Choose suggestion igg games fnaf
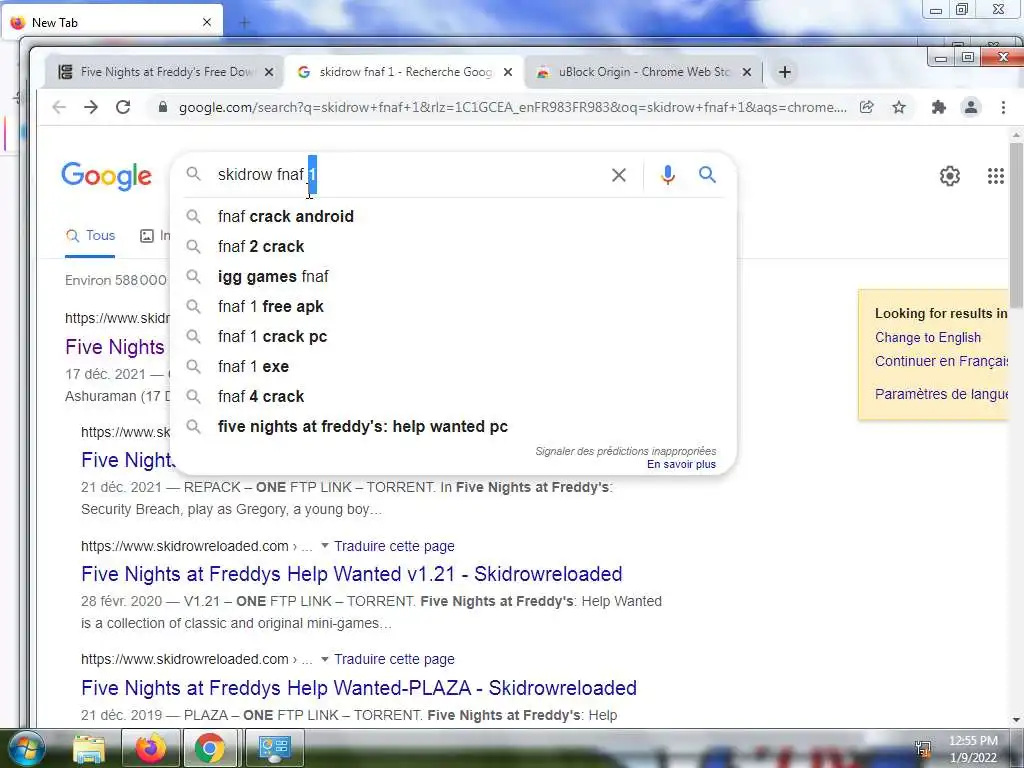Screen dimensions: 1024x768 (x=453, y=276)
